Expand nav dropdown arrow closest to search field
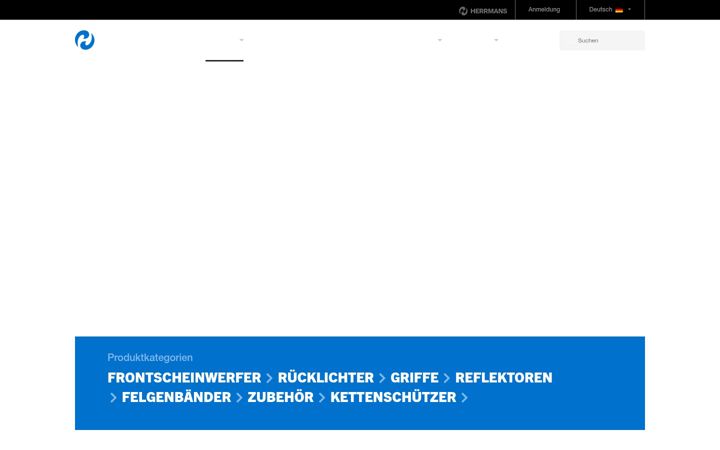The height and width of the screenshot is (450, 720). click(x=496, y=40)
